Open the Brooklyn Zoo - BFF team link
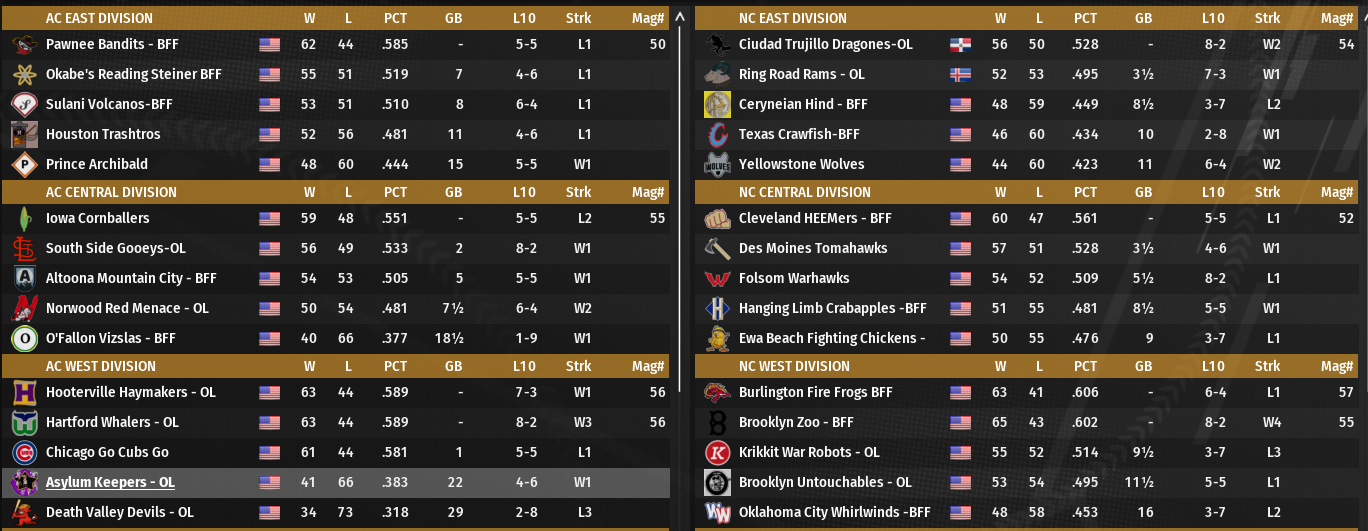The image size is (1368, 531). tap(796, 422)
